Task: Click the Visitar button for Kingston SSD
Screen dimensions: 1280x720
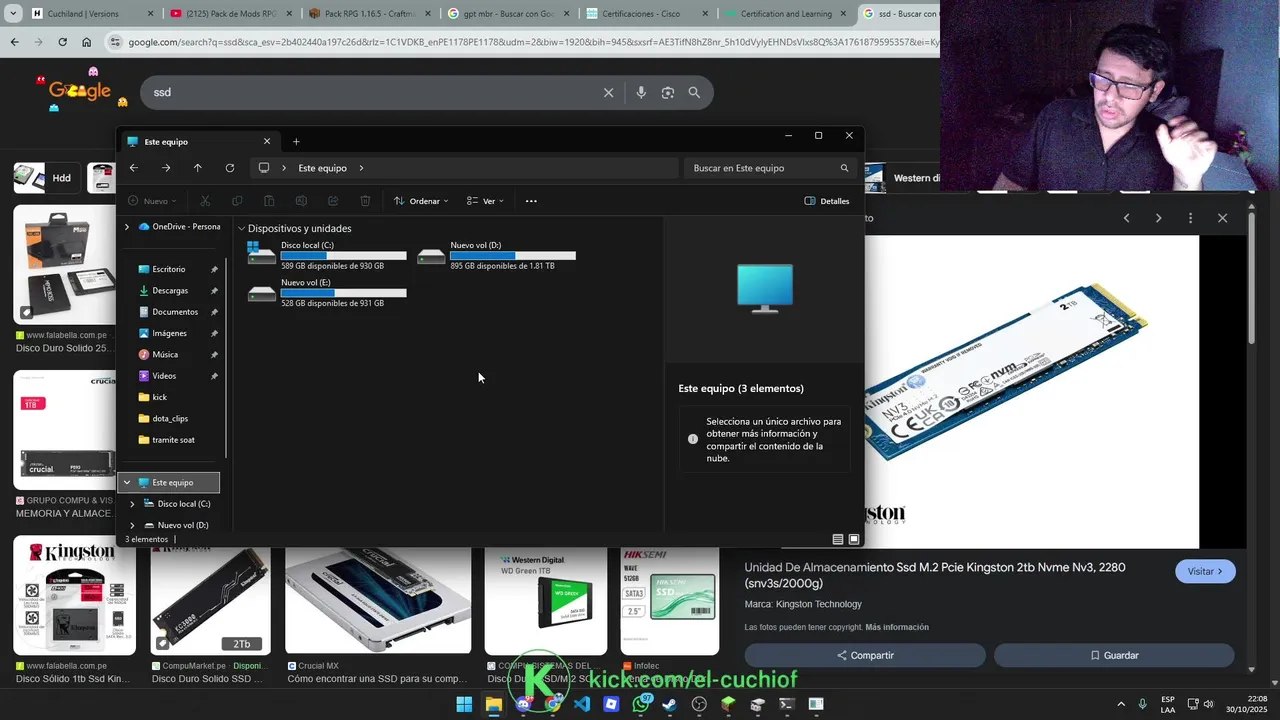Action: [x=1205, y=571]
